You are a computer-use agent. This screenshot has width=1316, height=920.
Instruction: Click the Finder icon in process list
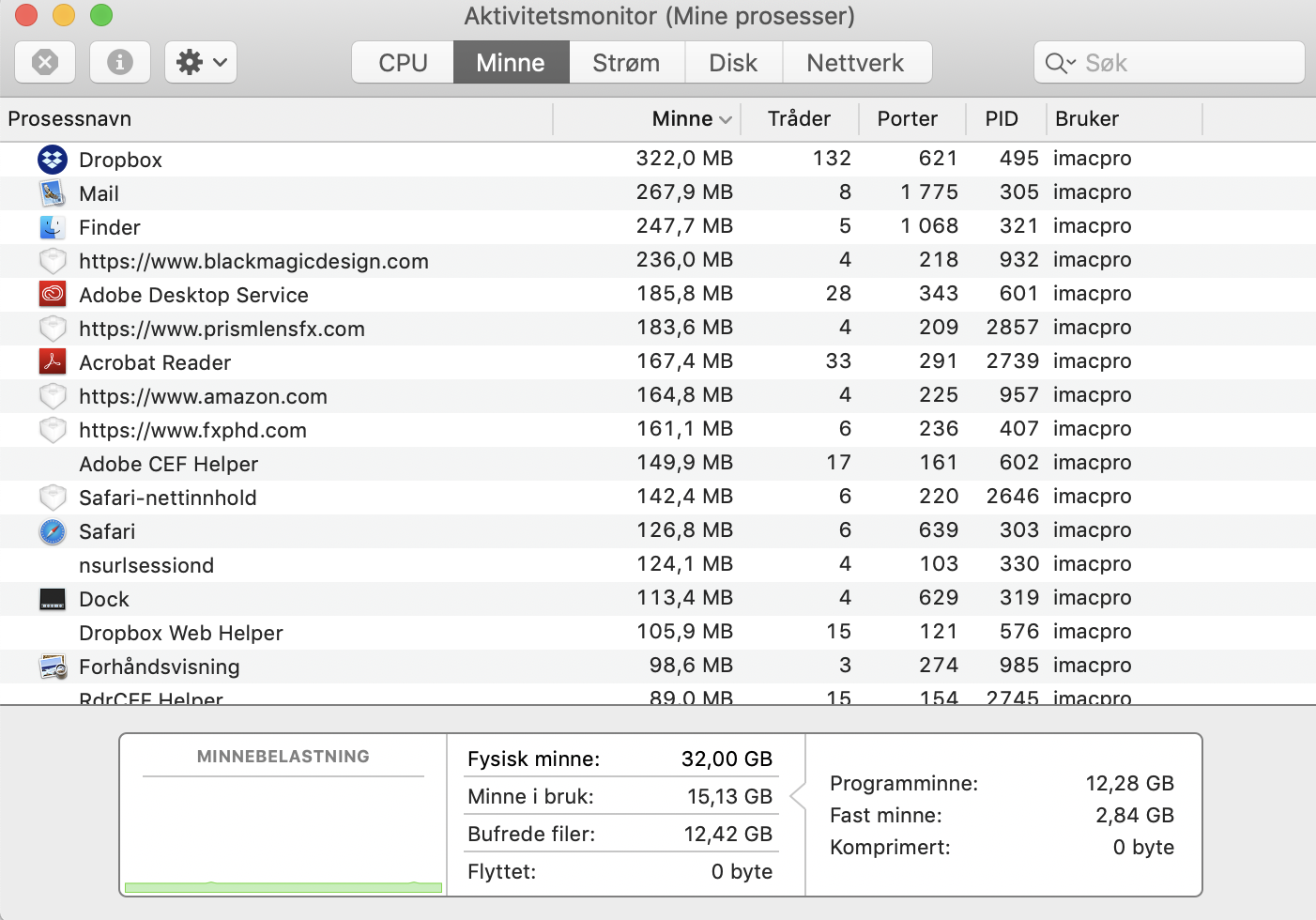(53, 227)
